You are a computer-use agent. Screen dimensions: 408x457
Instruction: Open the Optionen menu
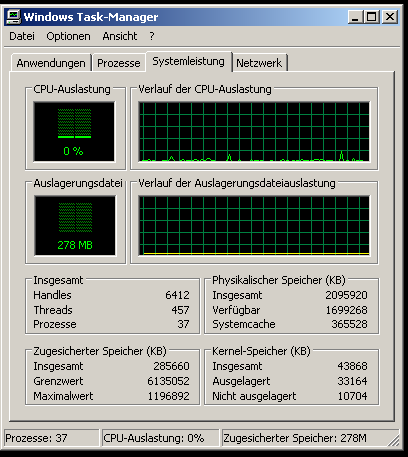(x=68, y=36)
